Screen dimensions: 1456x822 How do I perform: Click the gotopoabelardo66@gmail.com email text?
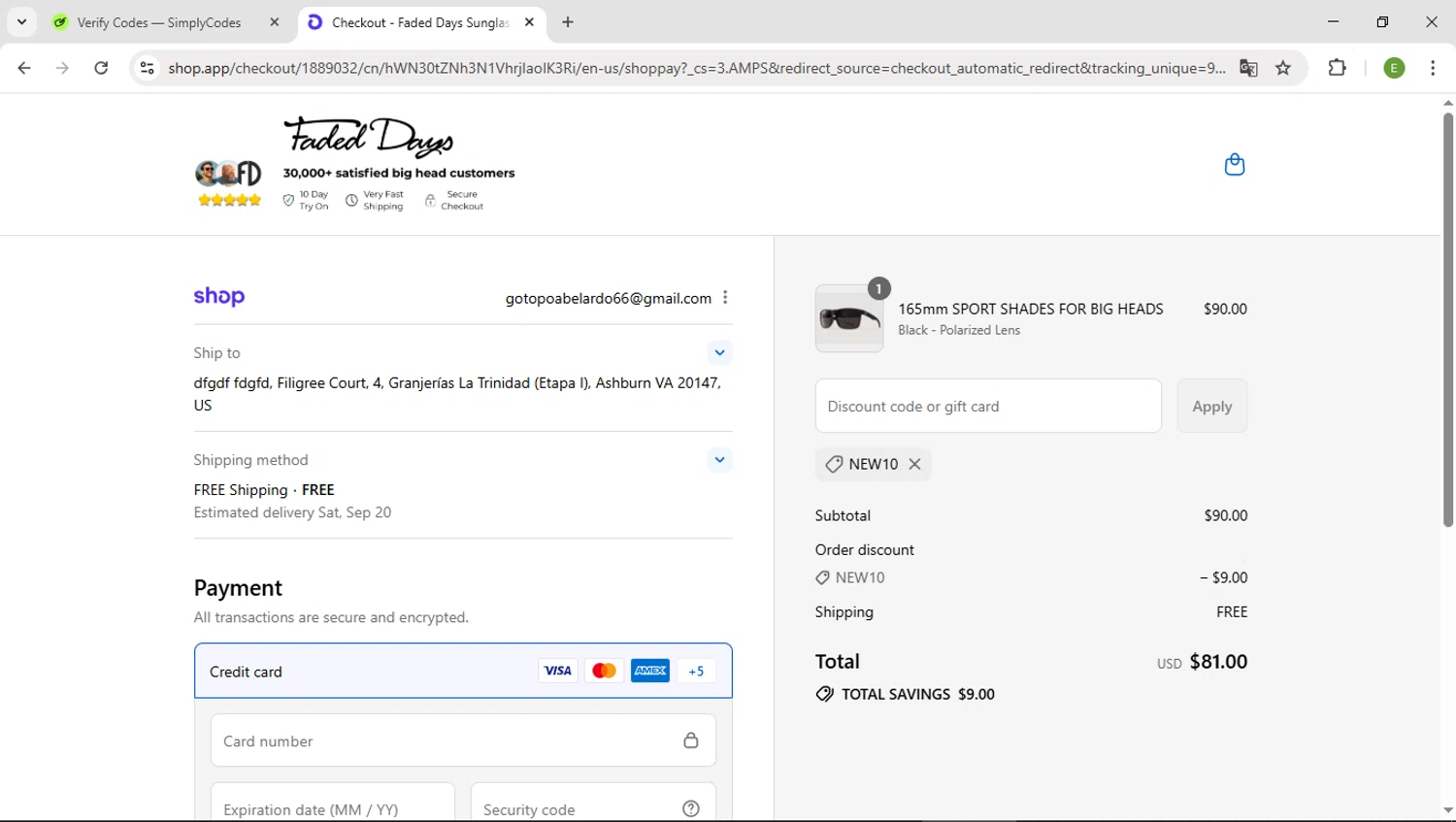point(608,299)
